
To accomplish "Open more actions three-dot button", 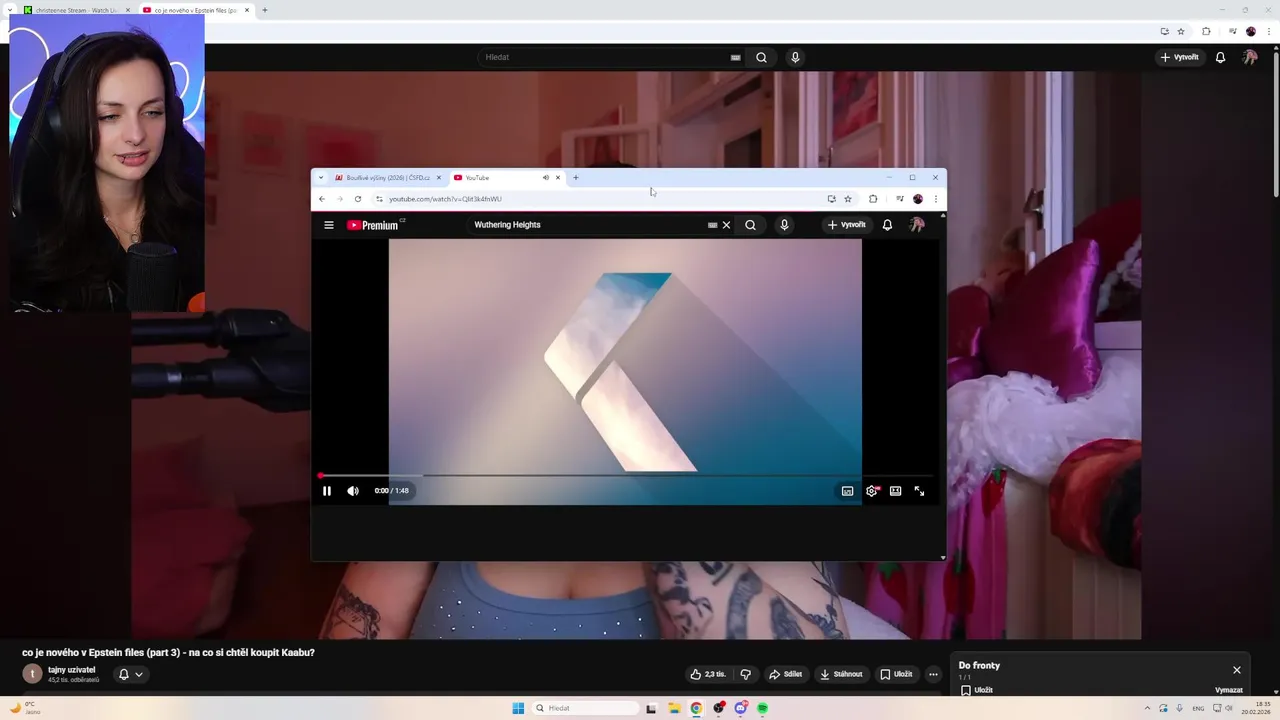I will [933, 674].
